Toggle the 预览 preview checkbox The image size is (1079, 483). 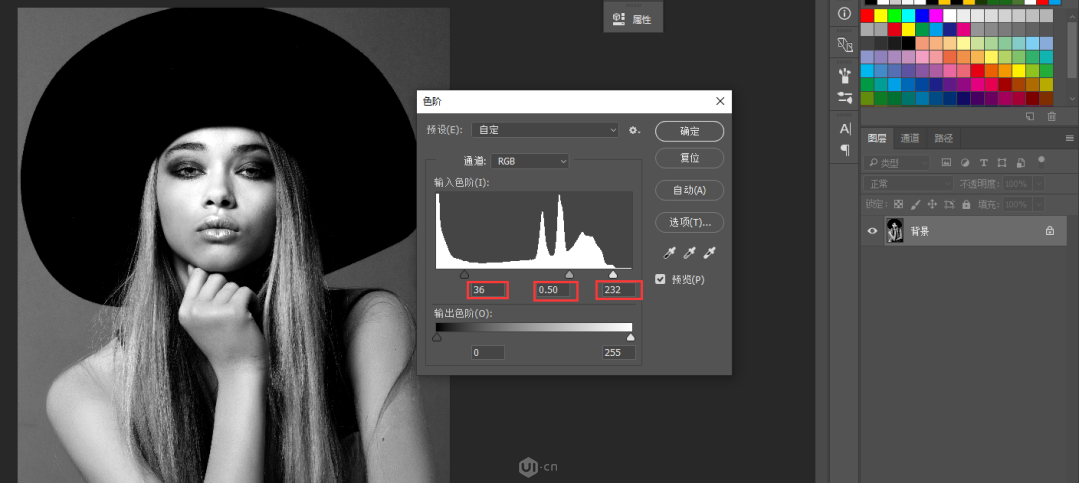pyautogui.click(x=660, y=279)
